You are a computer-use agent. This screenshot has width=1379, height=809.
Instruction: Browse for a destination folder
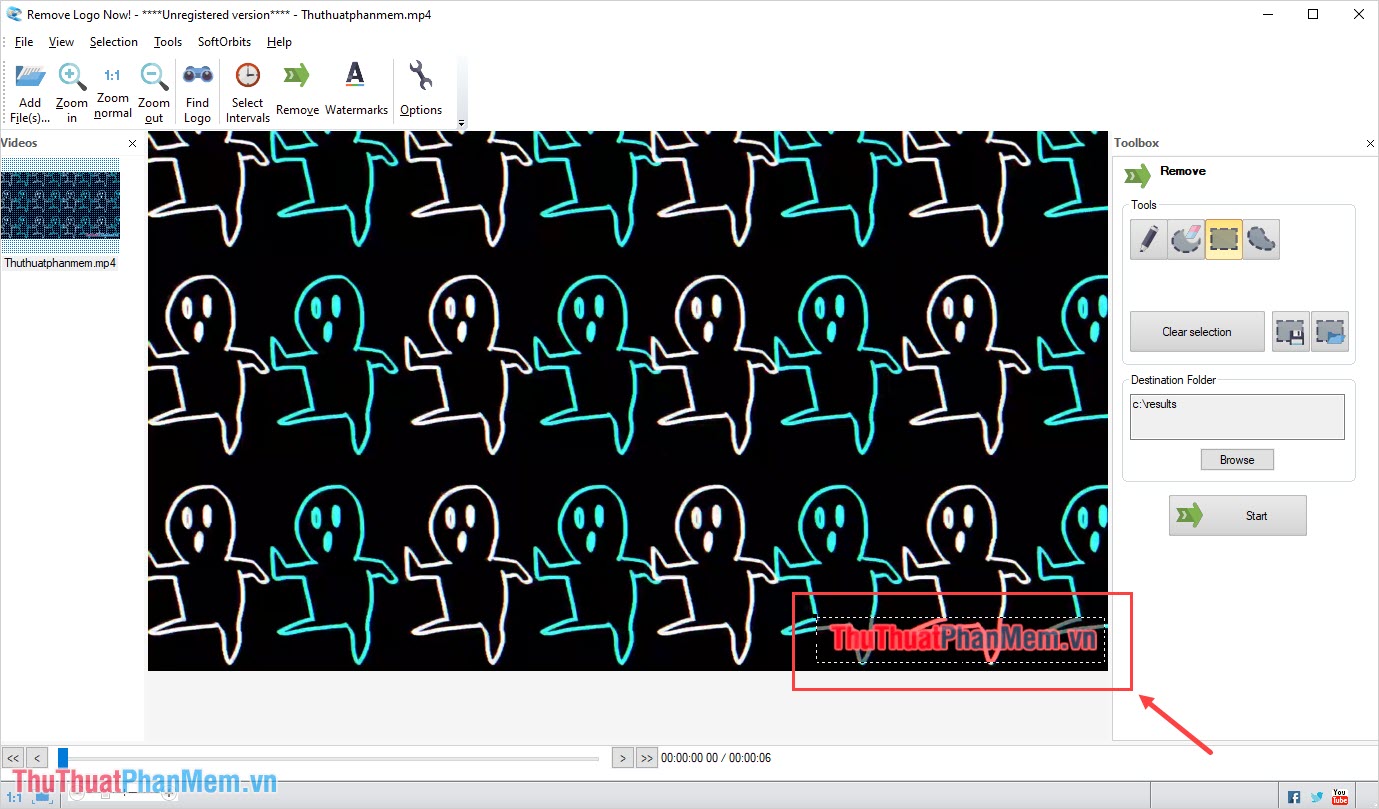pos(1237,459)
